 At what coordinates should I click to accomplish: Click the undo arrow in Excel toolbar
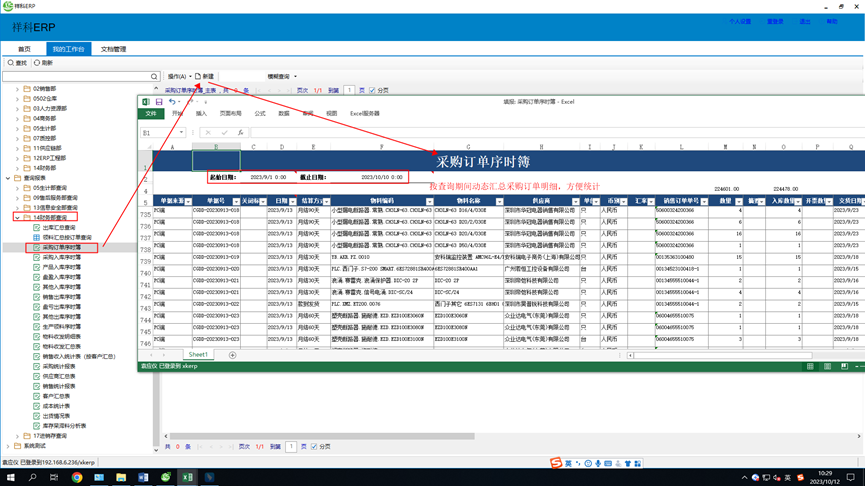(172, 102)
